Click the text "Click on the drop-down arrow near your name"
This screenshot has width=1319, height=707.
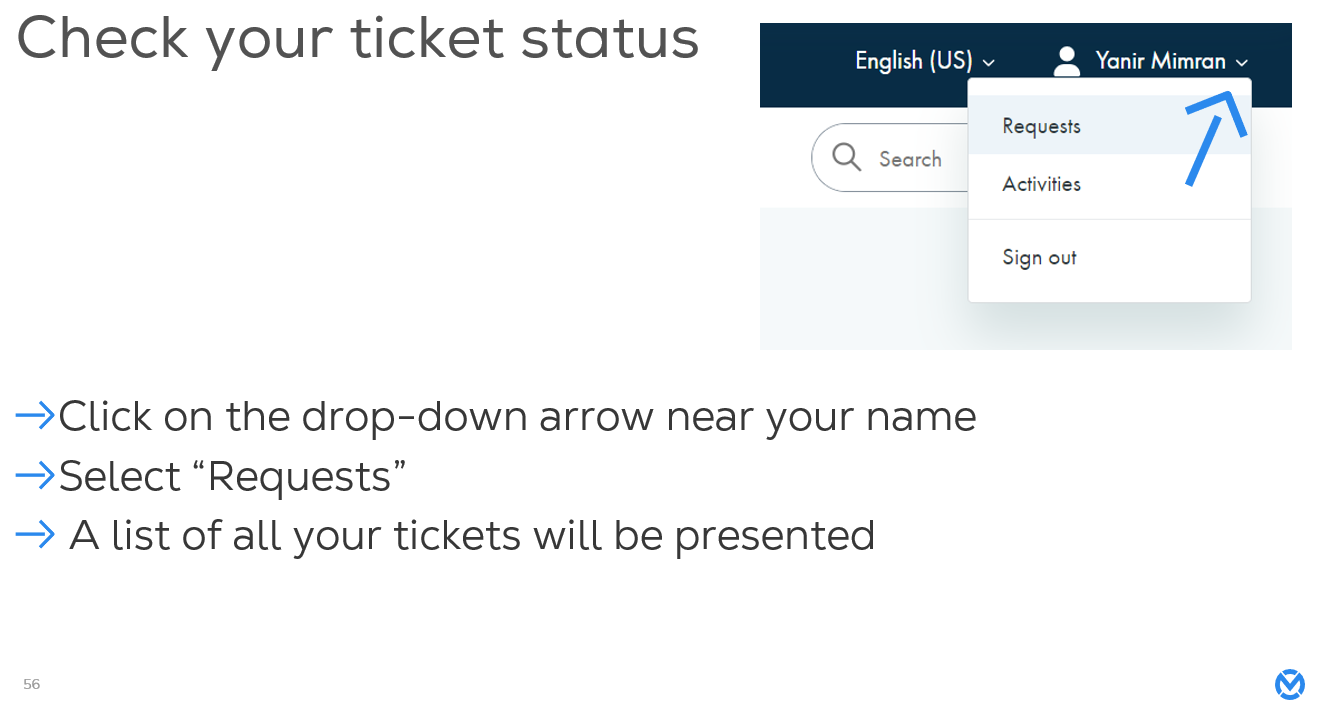pyautogui.click(x=517, y=416)
